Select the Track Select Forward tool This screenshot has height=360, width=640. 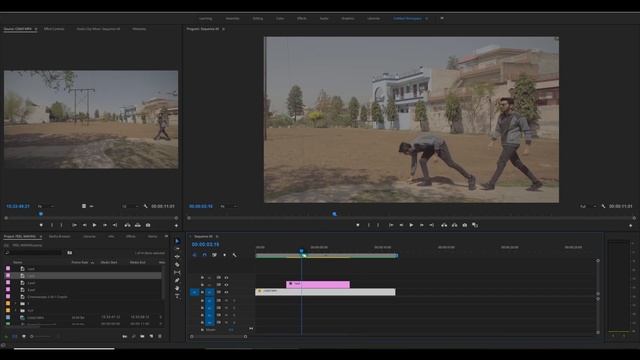177,249
